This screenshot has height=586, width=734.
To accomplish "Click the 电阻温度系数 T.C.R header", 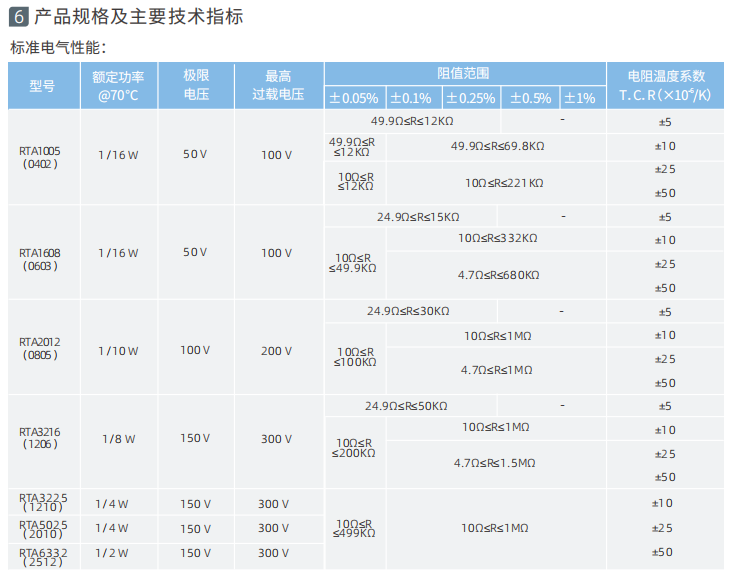I will pyautogui.click(x=665, y=86).
